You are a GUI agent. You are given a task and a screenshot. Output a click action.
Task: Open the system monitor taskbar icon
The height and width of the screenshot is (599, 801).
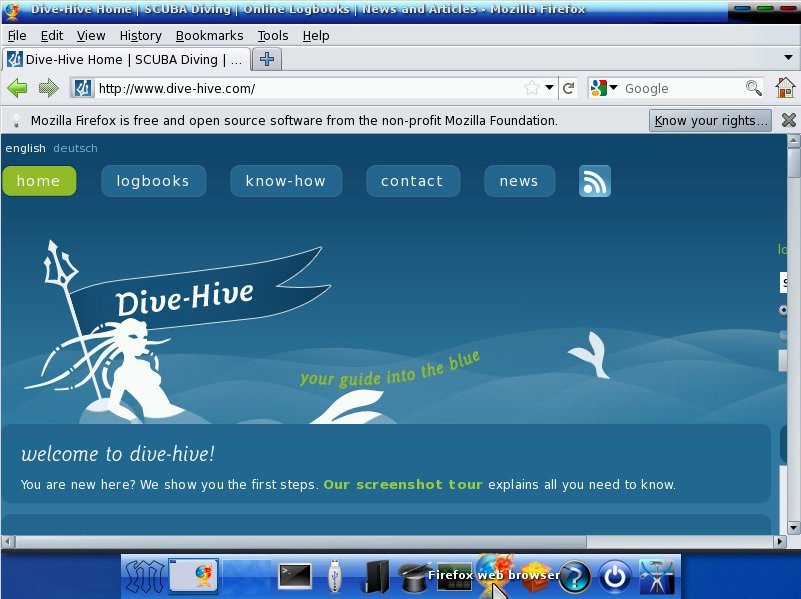pyautogui.click(x=454, y=576)
